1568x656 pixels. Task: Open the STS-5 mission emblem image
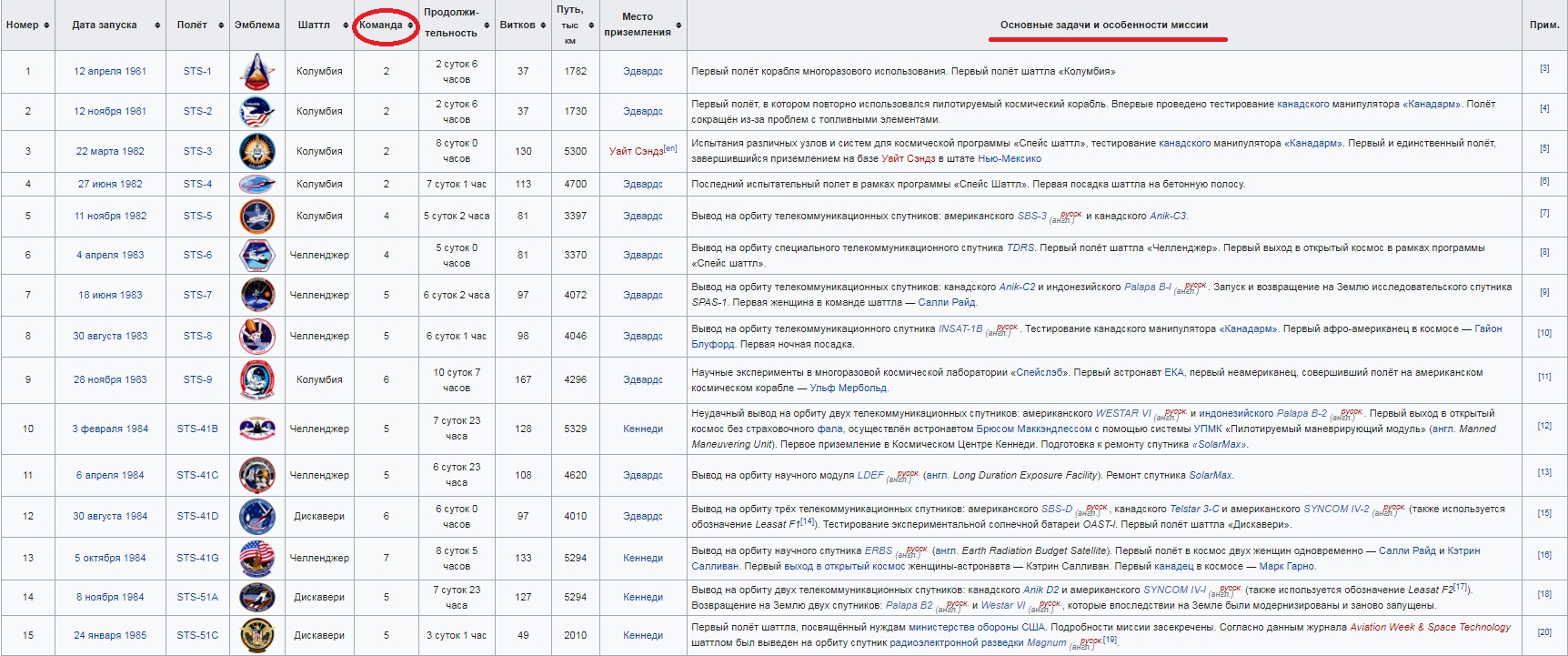256,217
